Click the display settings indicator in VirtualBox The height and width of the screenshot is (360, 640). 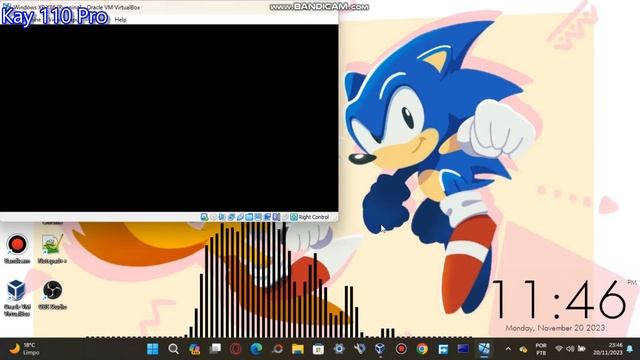[258, 217]
